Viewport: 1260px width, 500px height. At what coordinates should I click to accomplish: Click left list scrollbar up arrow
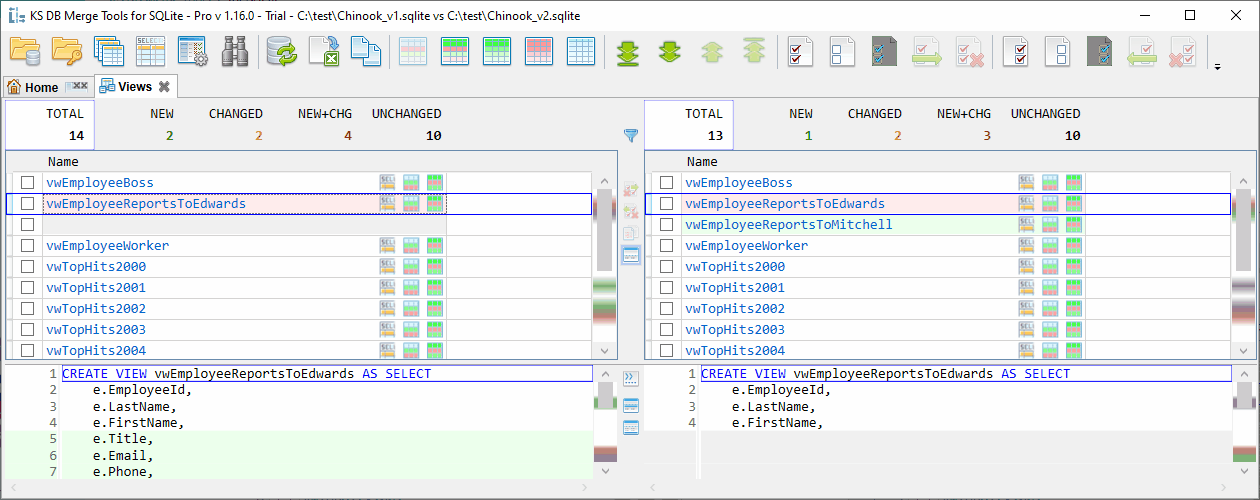tap(604, 181)
